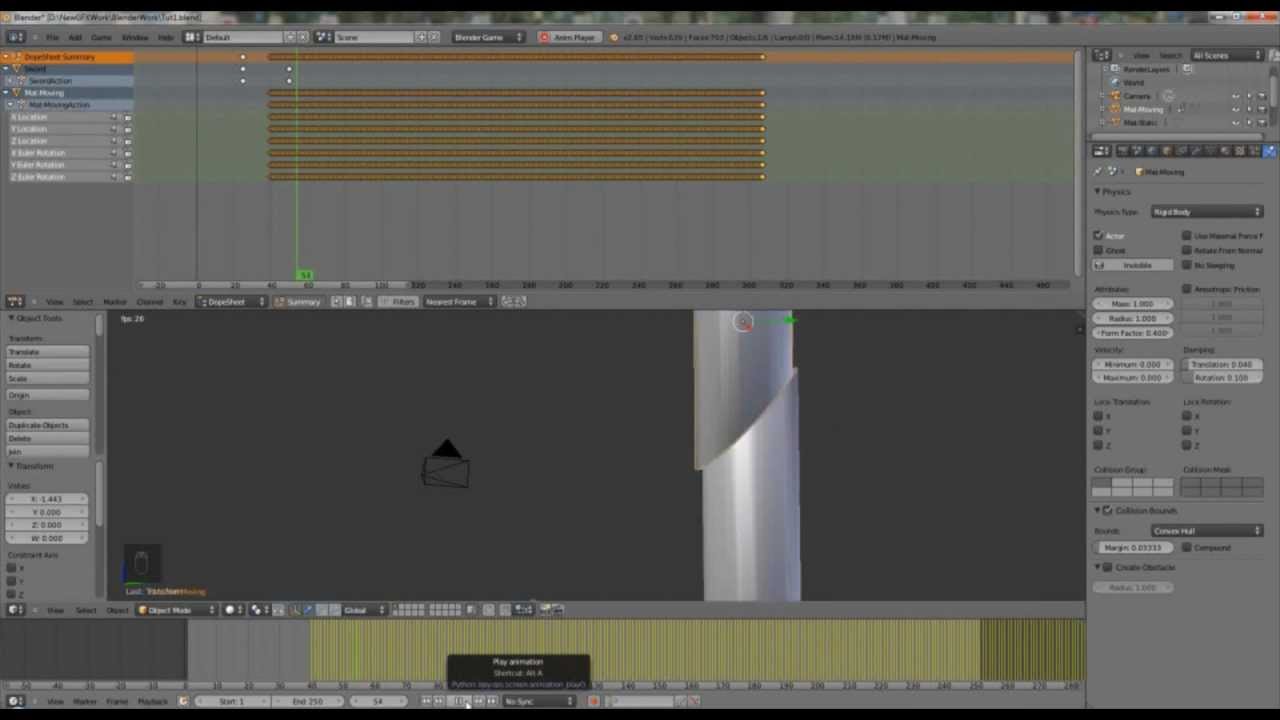Click the Blender info editor type icon in the top bar

(x=14, y=37)
